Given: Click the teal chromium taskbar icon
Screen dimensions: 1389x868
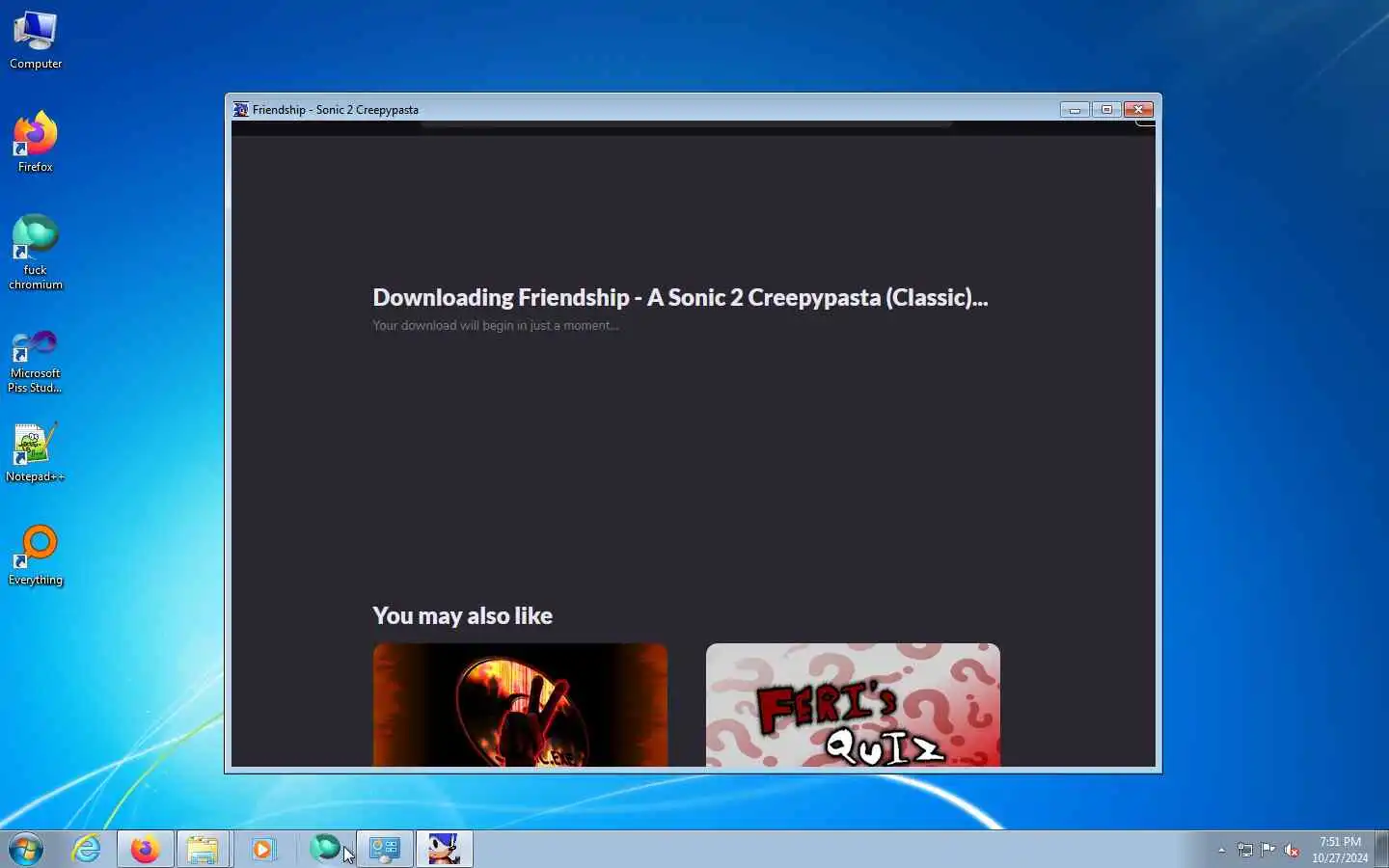Looking at the screenshot, I should point(326,850).
